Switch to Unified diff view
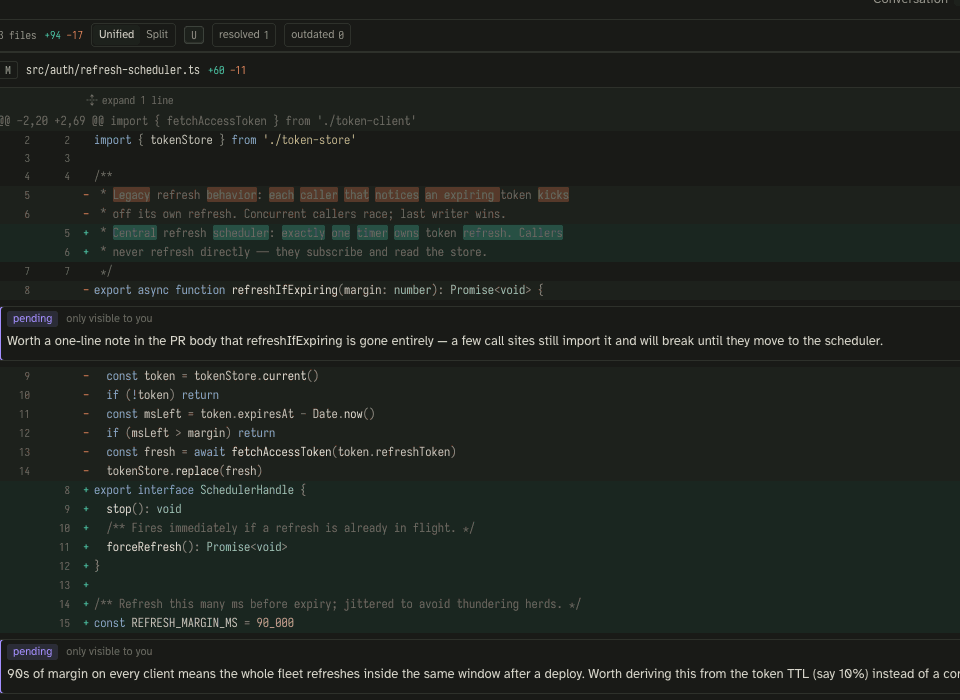 (x=116, y=34)
